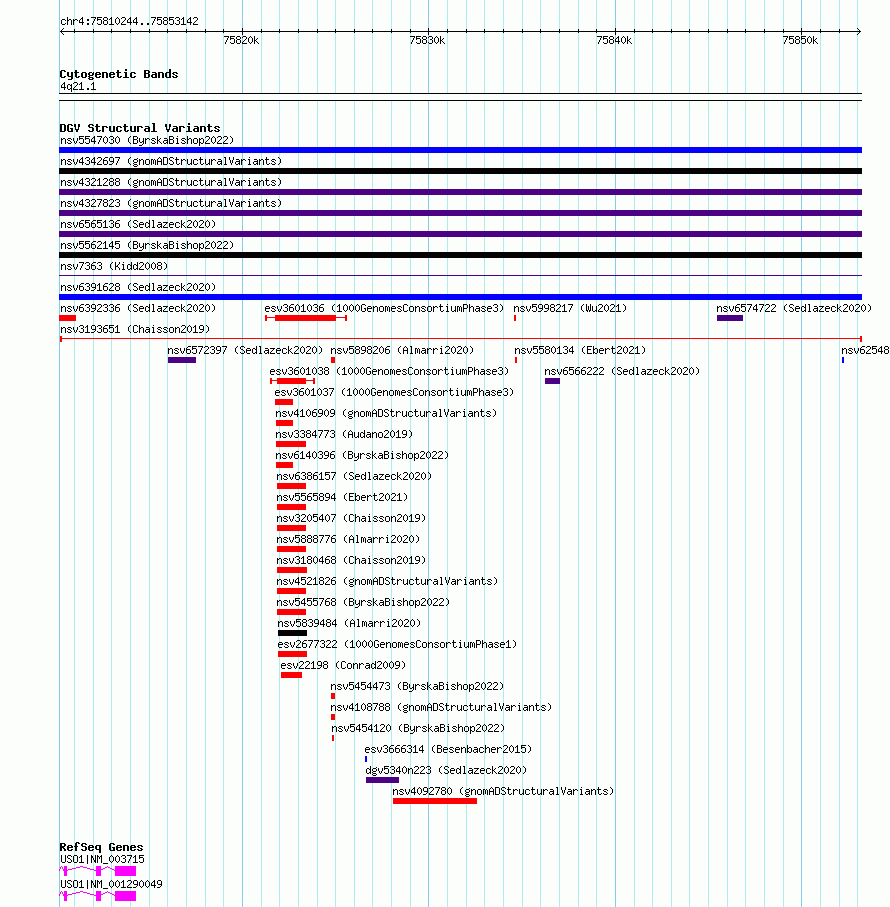Open the nsv4321288 (gnomADStructuralVariants) label
Image resolution: width=890 pixels, height=907 pixels.
171,182
